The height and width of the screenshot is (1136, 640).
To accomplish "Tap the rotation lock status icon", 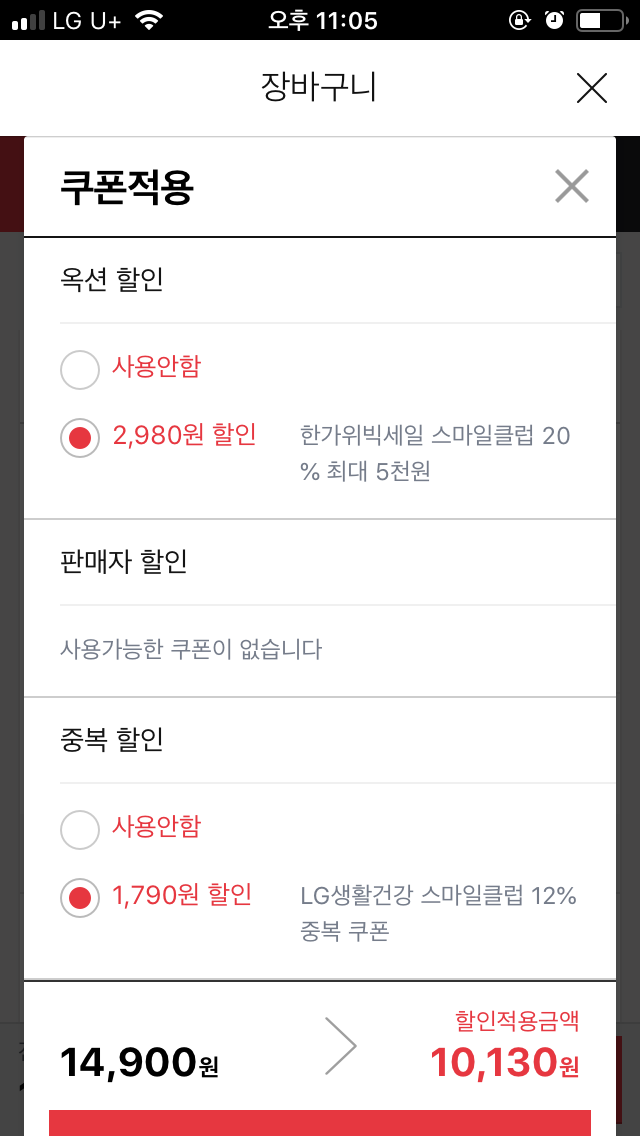I will click(x=519, y=20).
